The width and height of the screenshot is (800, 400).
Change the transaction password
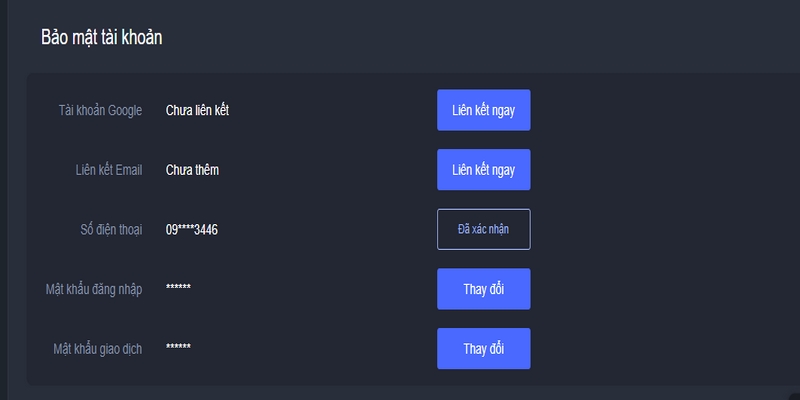pyautogui.click(x=483, y=349)
